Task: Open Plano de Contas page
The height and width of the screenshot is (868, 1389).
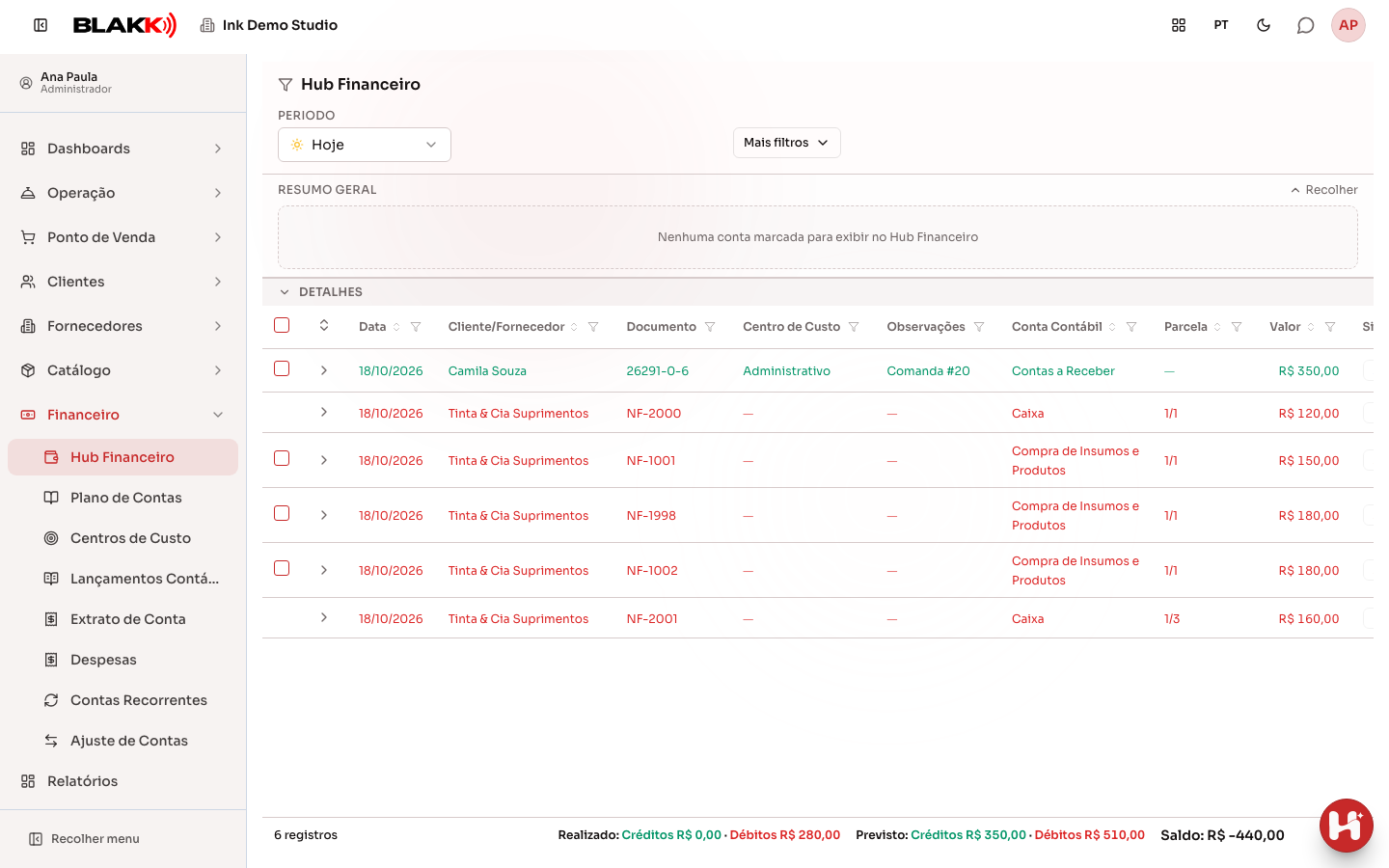Action: pyautogui.click(x=123, y=498)
